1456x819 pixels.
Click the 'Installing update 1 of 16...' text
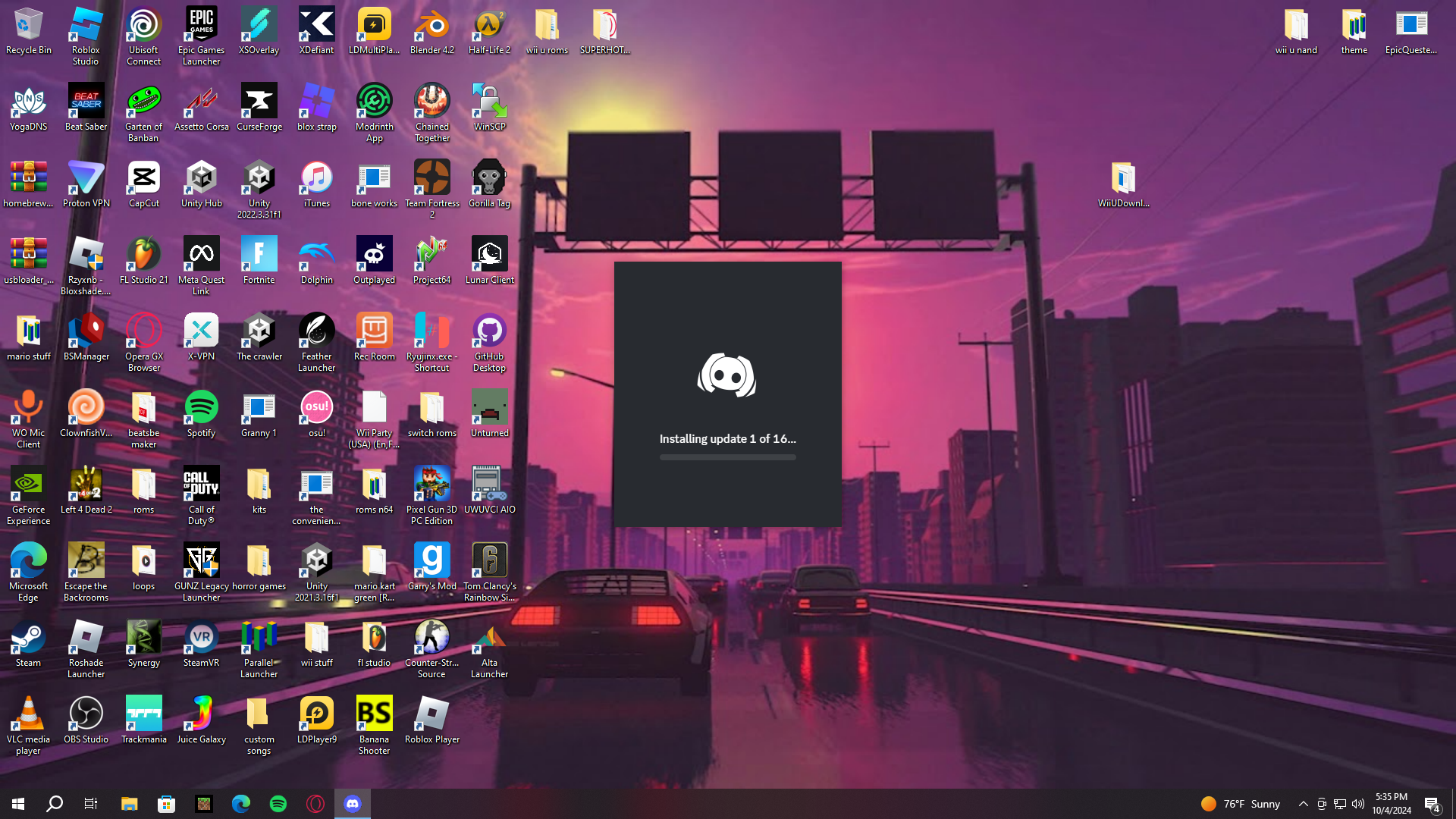pyautogui.click(x=727, y=438)
